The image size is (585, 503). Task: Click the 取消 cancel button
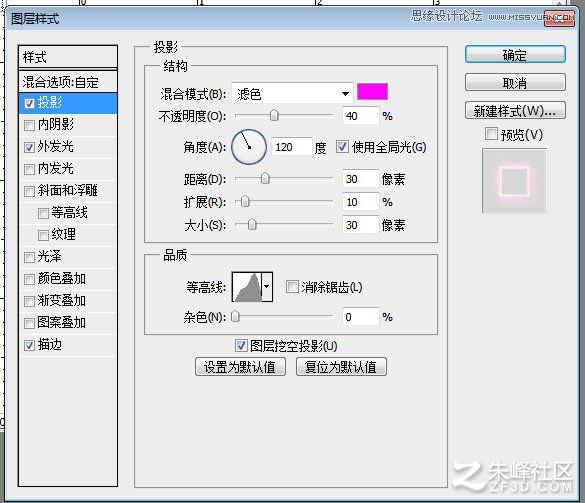click(515, 82)
